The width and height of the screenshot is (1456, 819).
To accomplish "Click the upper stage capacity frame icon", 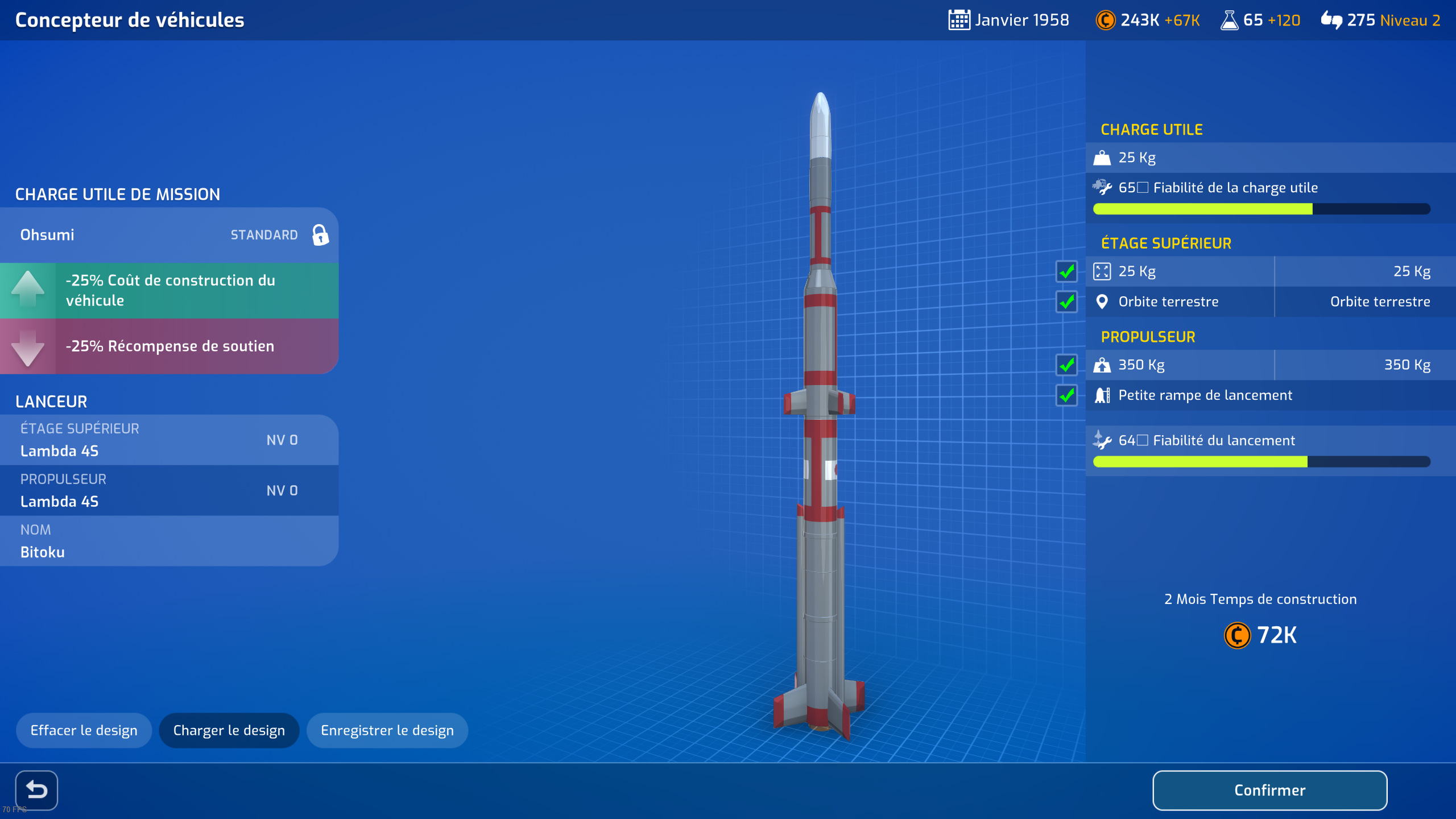I will click(x=1102, y=271).
